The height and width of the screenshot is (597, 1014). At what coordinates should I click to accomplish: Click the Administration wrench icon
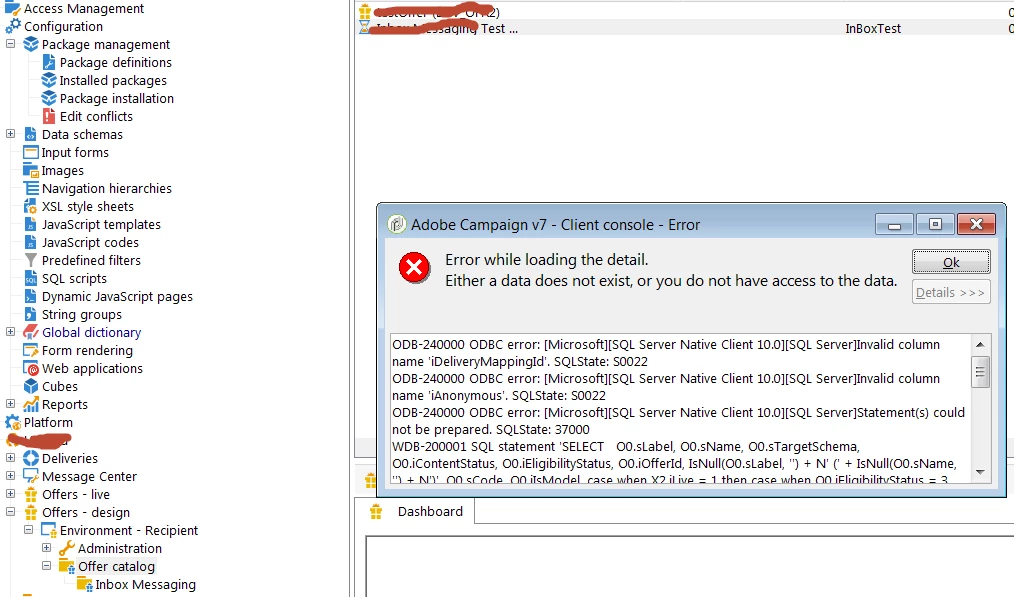tap(67, 548)
